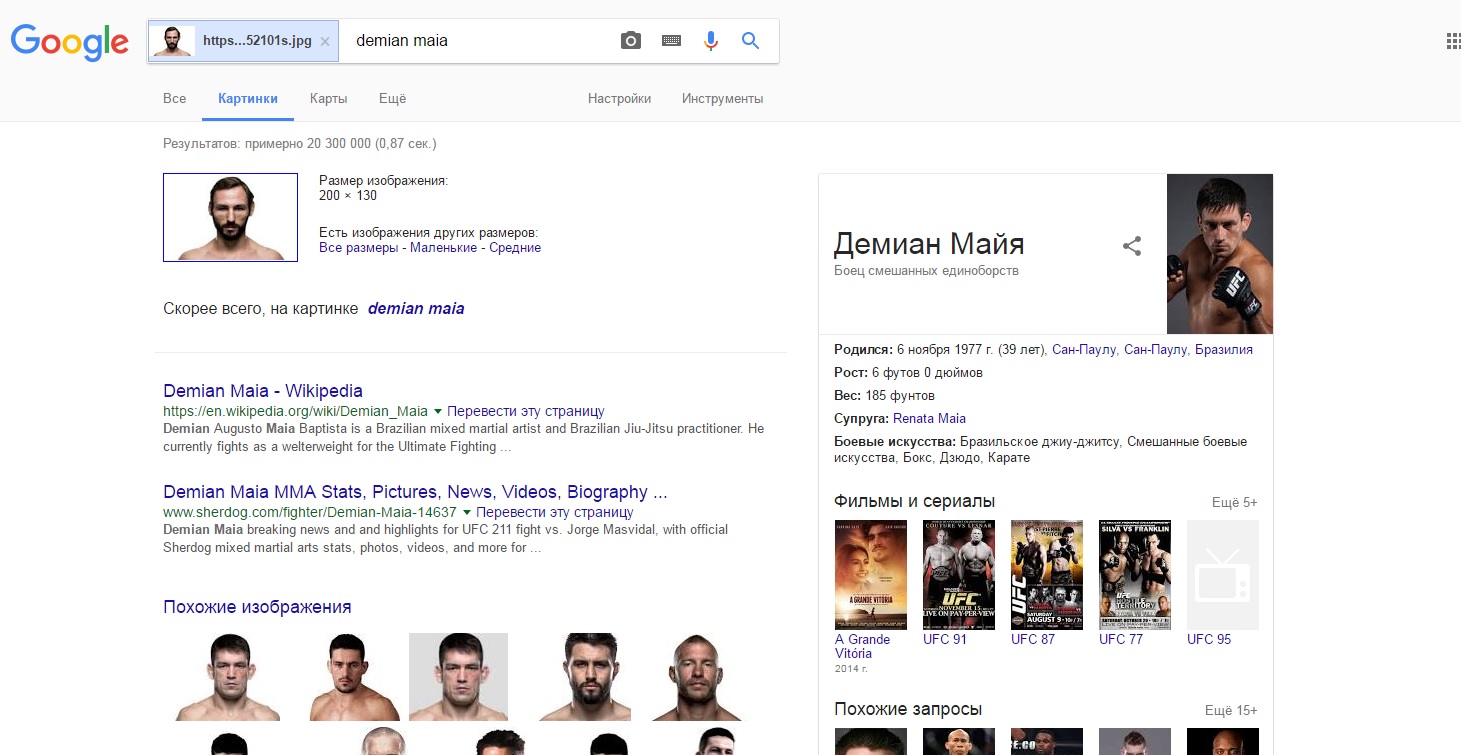Expand Sherdog result URL dropdown arrow

coord(466,512)
